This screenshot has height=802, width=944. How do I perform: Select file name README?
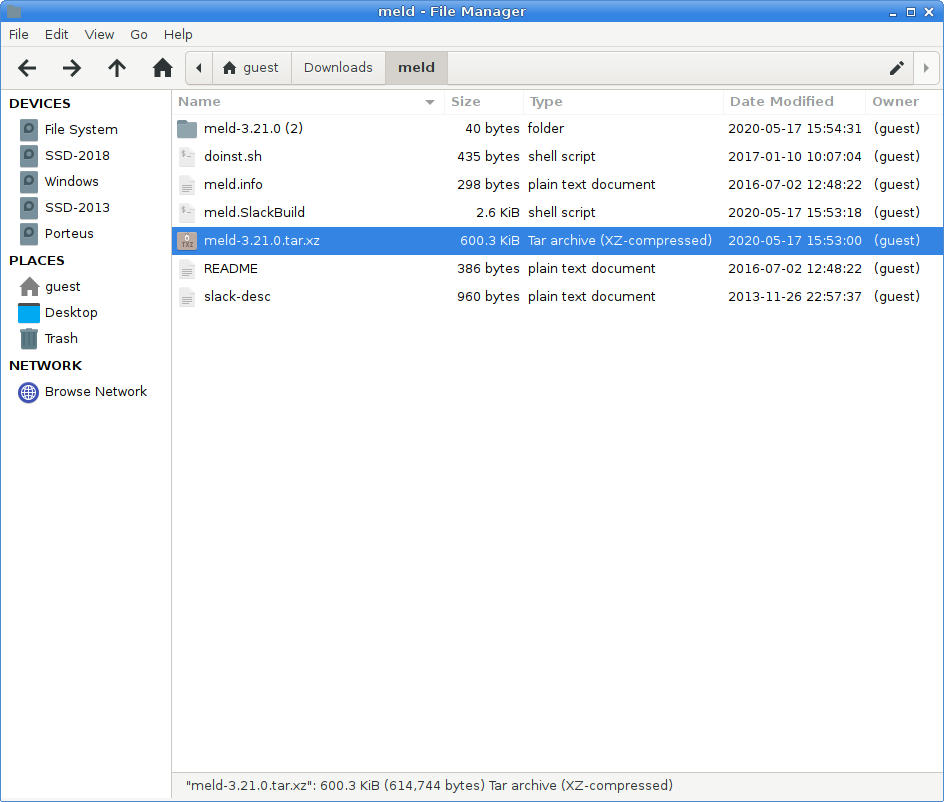click(231, 269)
